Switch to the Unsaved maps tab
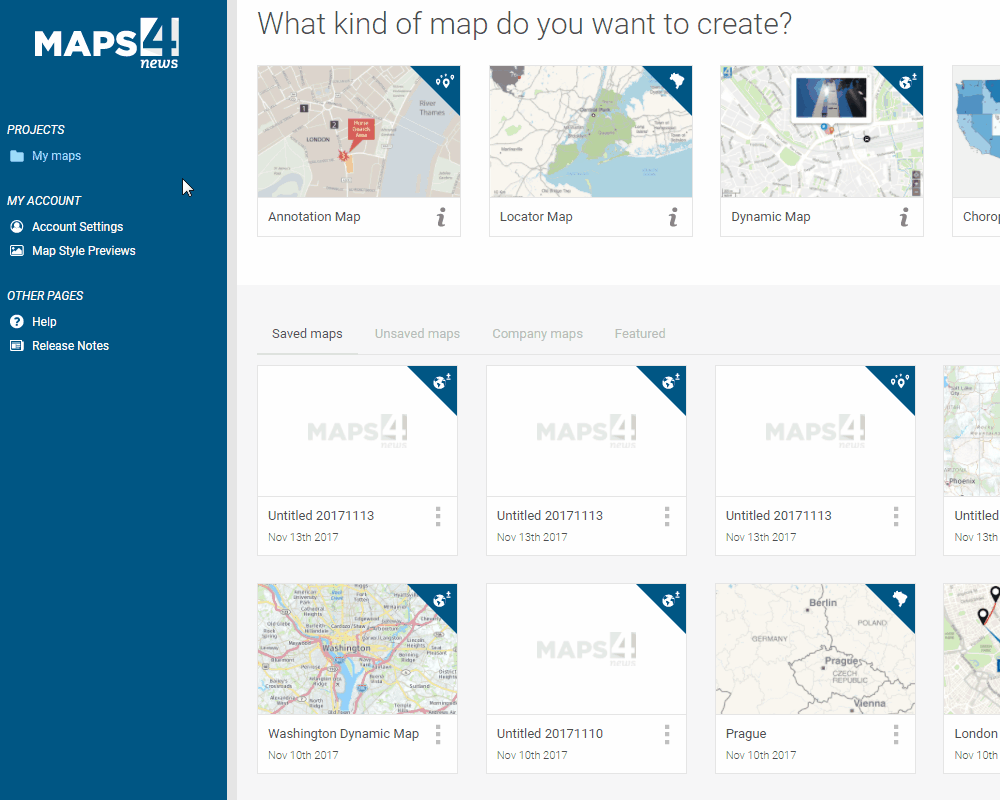 point(417,334)
